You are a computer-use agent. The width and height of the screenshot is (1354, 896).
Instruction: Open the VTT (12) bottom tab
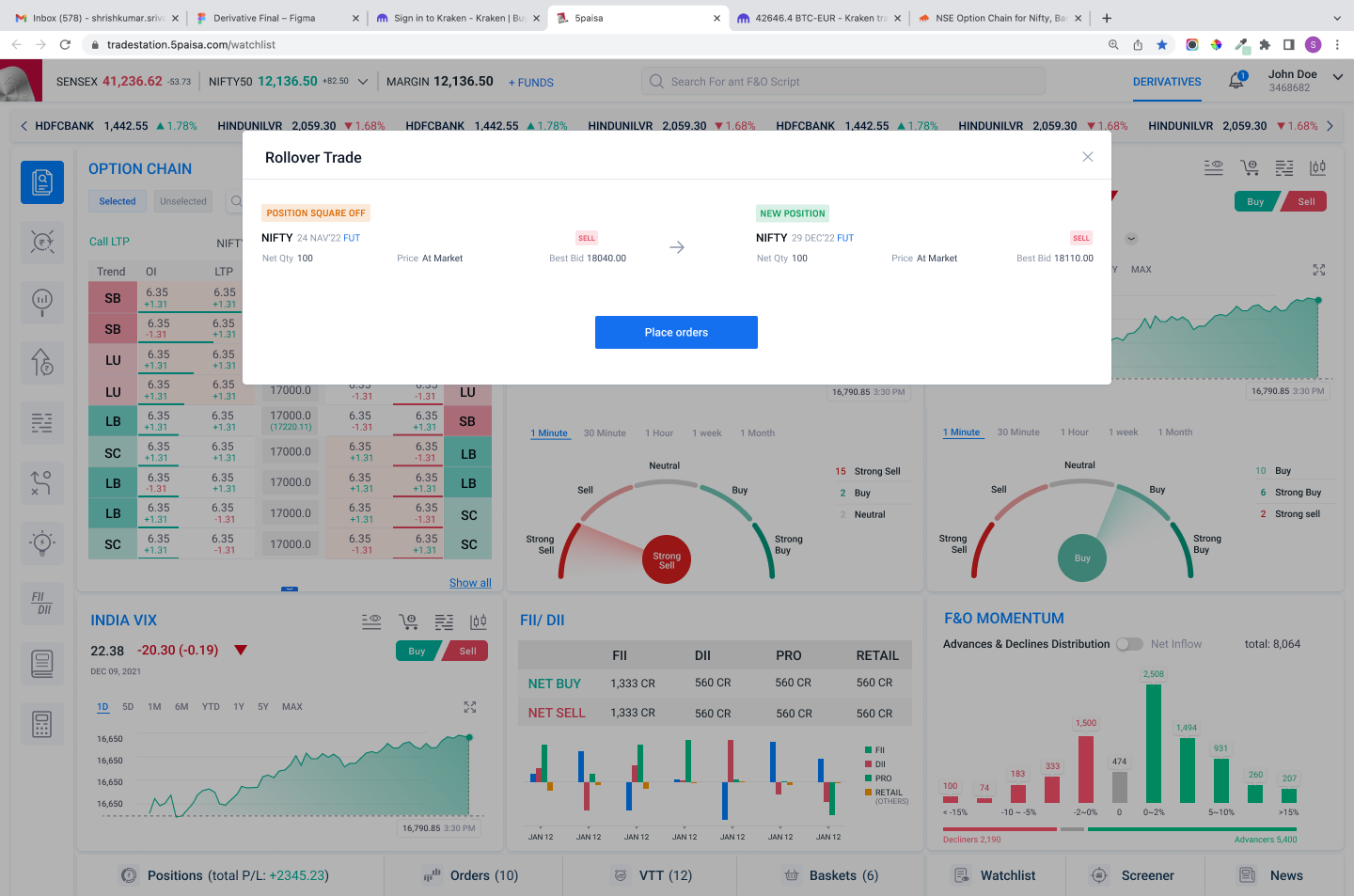point(650,875)
